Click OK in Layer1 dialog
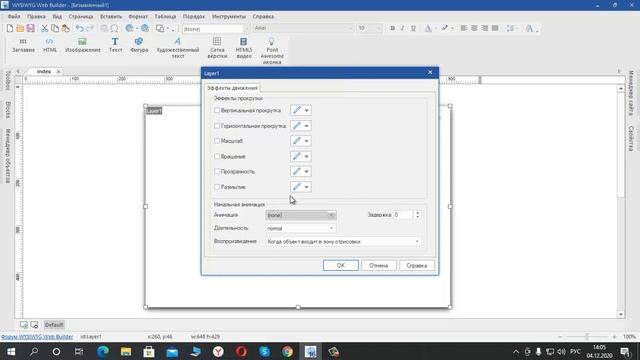 coord(341,265)
